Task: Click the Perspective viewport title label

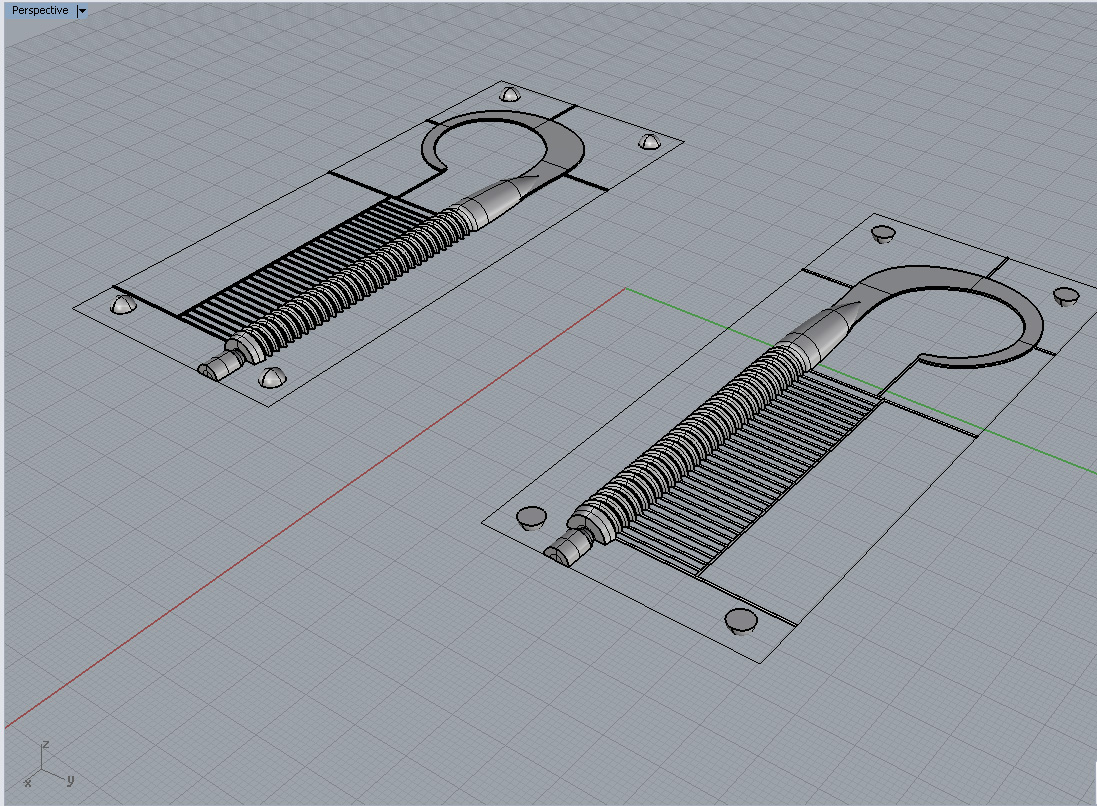Action: 40,10
